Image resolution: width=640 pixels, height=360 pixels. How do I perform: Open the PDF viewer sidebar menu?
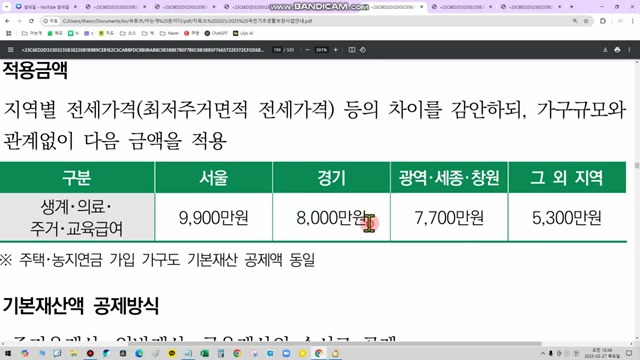[11, 50]
